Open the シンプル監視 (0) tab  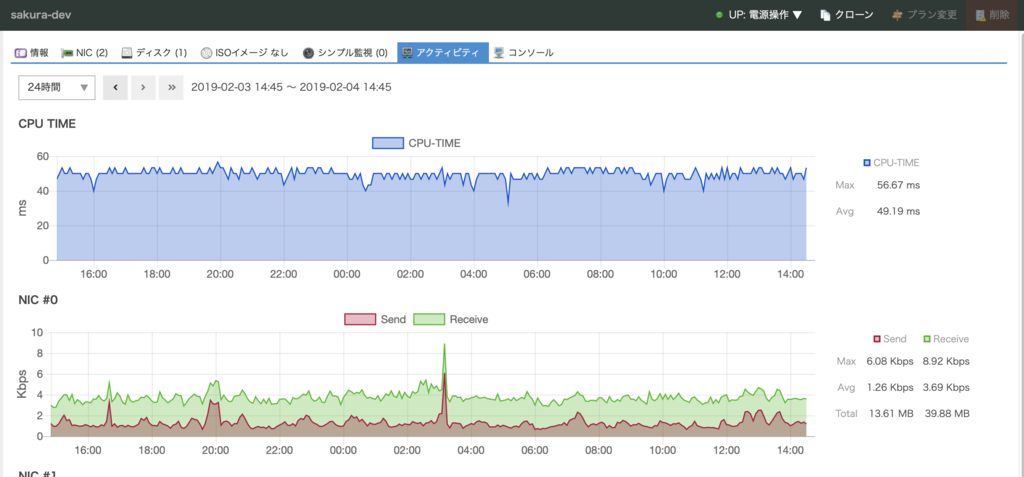(x=345, y=53)
